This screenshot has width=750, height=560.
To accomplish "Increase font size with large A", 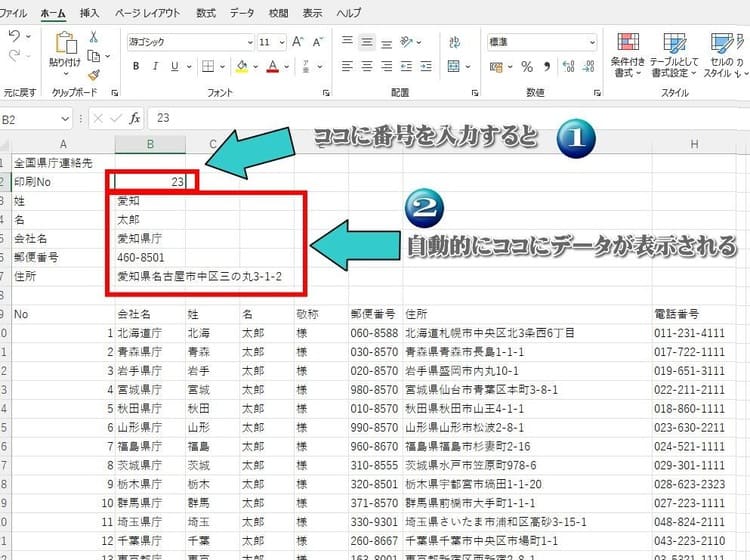I will [298, 42].
